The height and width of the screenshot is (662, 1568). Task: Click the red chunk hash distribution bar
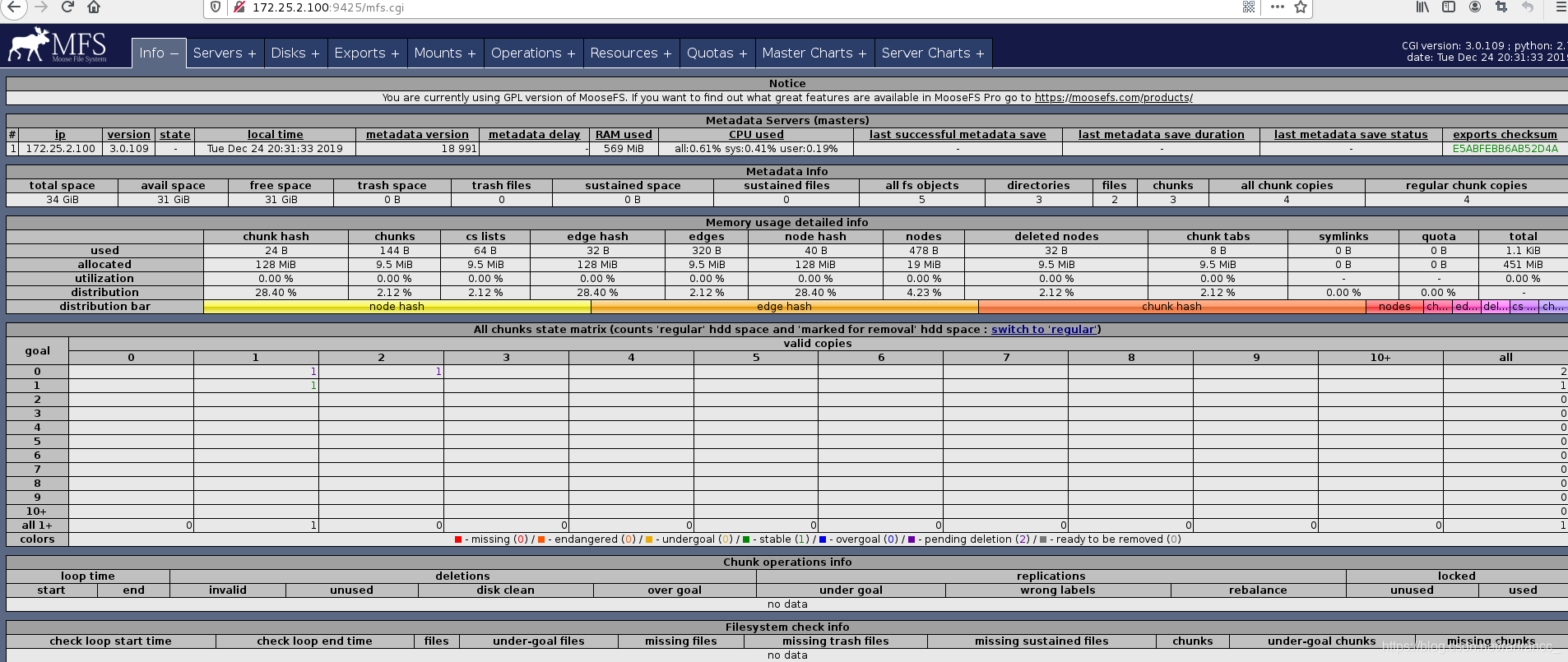pyautogui.click(x=1172, y=307)
